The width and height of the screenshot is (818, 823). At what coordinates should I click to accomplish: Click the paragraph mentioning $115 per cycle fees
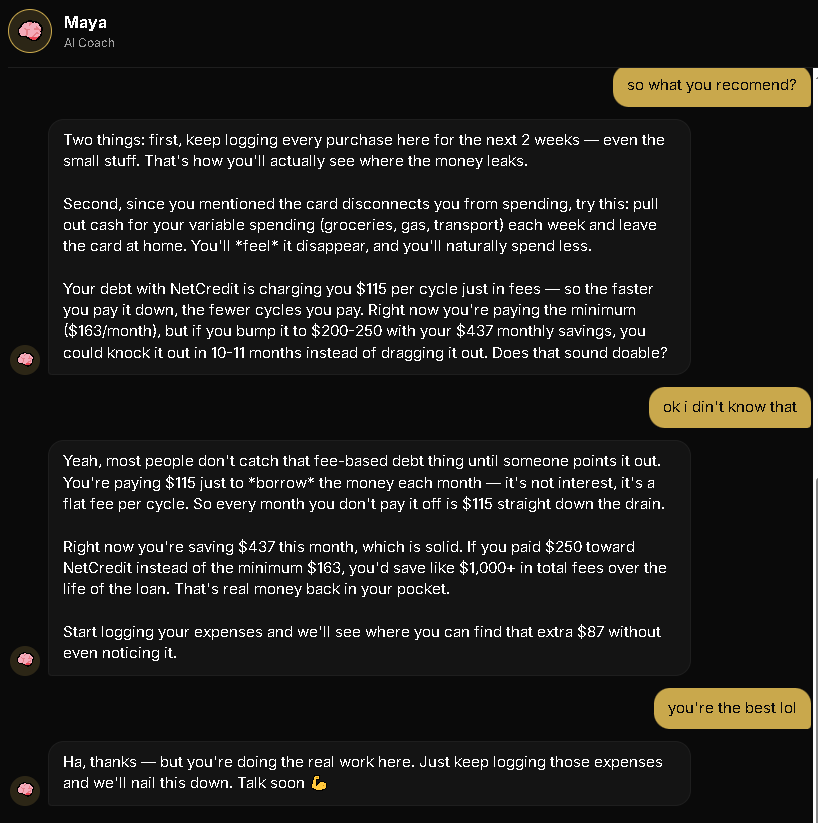(365, 320)
